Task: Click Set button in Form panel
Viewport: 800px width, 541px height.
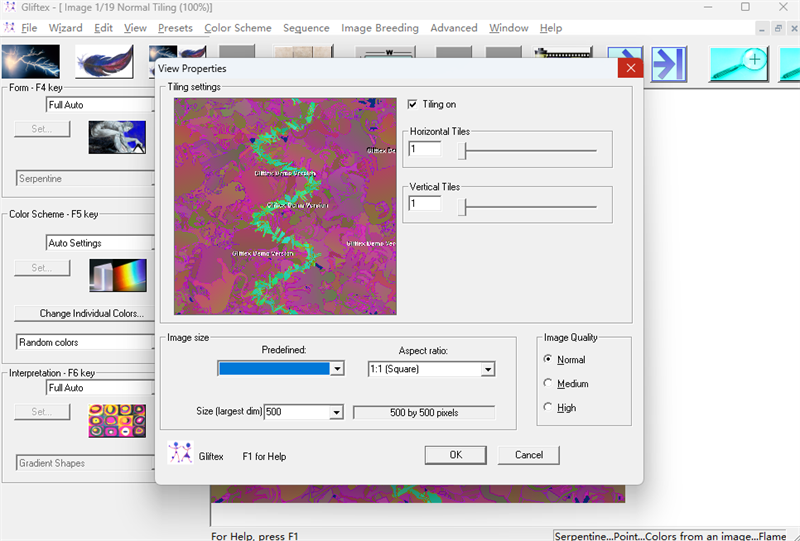Action: 42,129
